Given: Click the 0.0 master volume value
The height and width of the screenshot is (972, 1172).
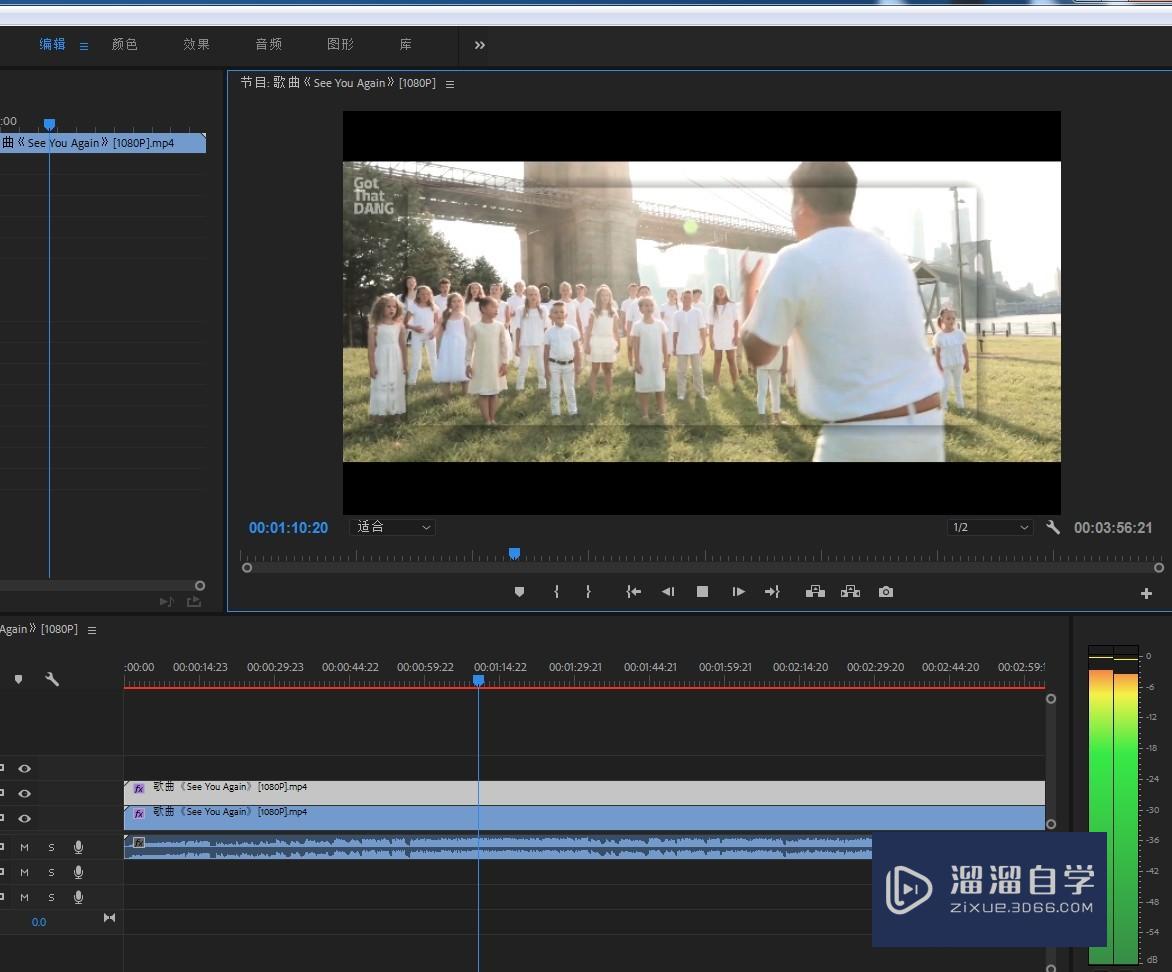Looking at the screenshot, I should click(x=39, y=923).
